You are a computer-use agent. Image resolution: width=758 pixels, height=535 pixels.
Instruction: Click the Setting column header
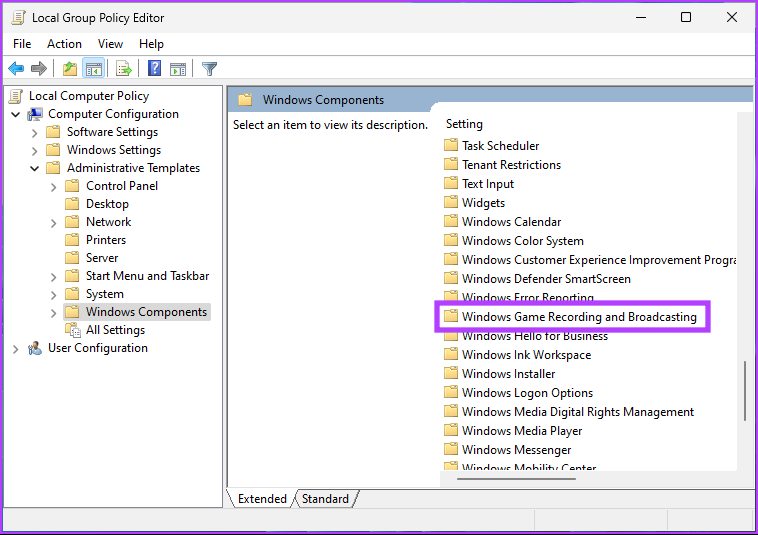tap(464, 124)
